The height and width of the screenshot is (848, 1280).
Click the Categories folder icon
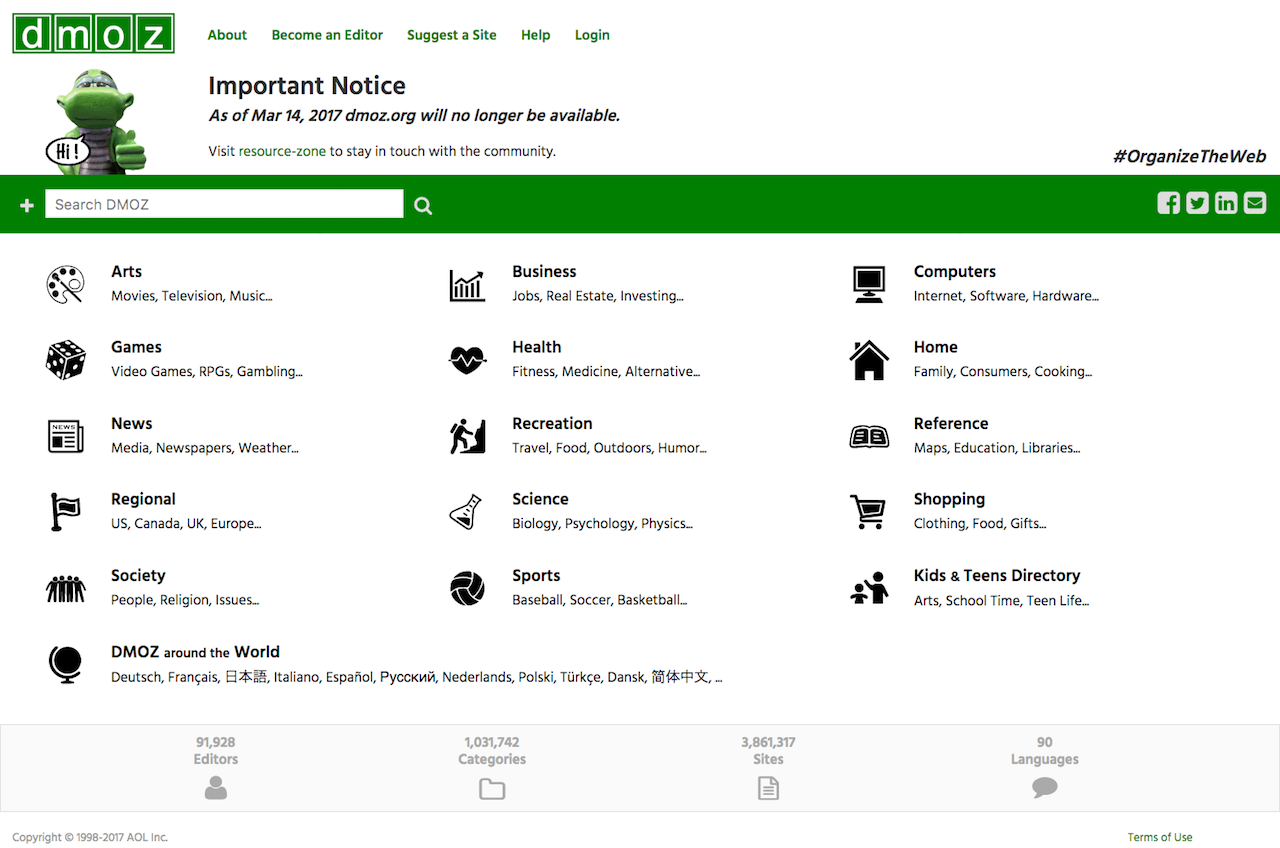(492, 789)
